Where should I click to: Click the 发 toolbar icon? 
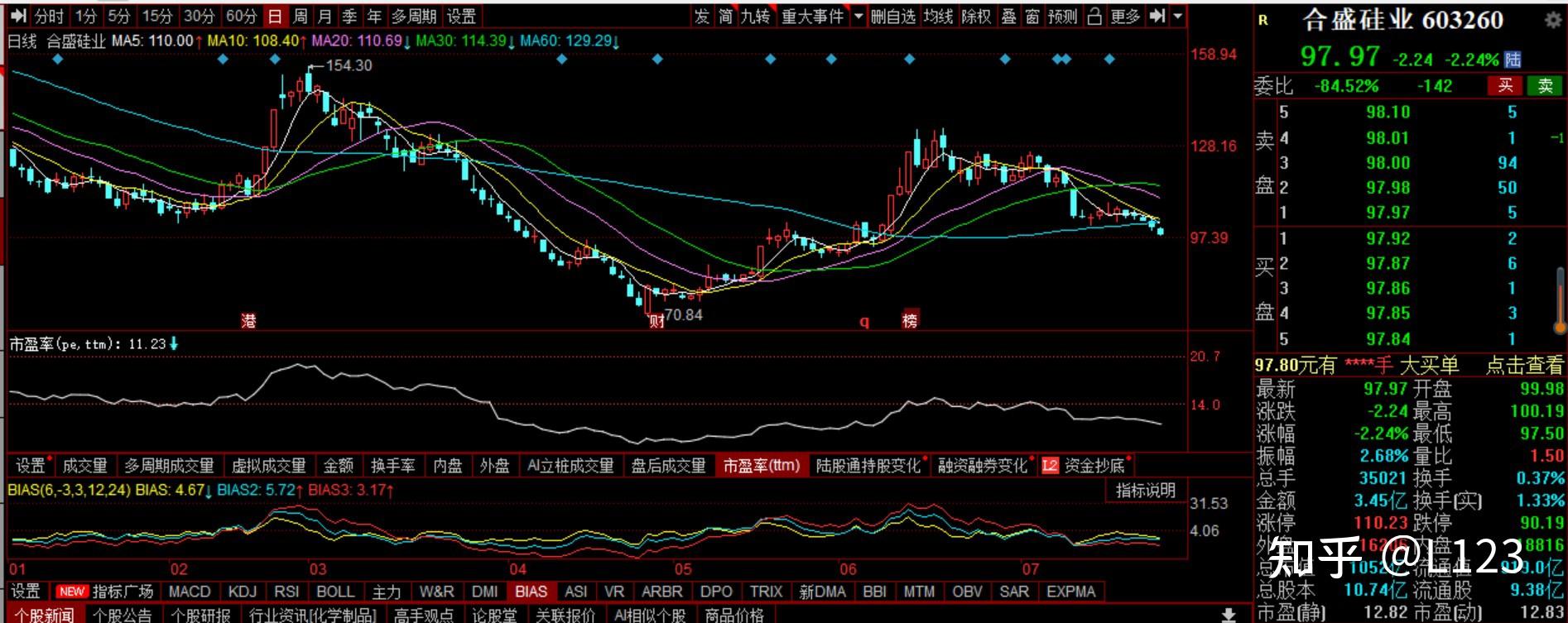pyautogui.click(x=702, y=16)
